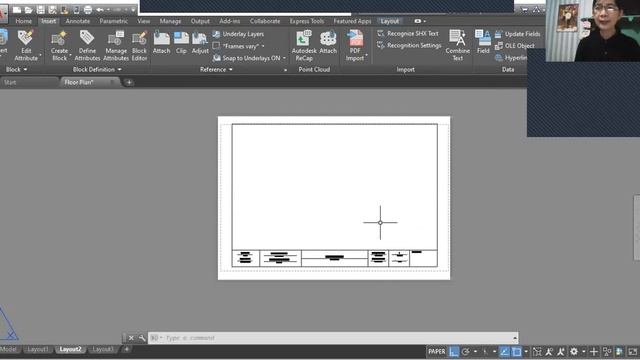Open the Parametric ribbon tab
The width and height of the screenshot is (640, 360).
click(x=113, y=21)
